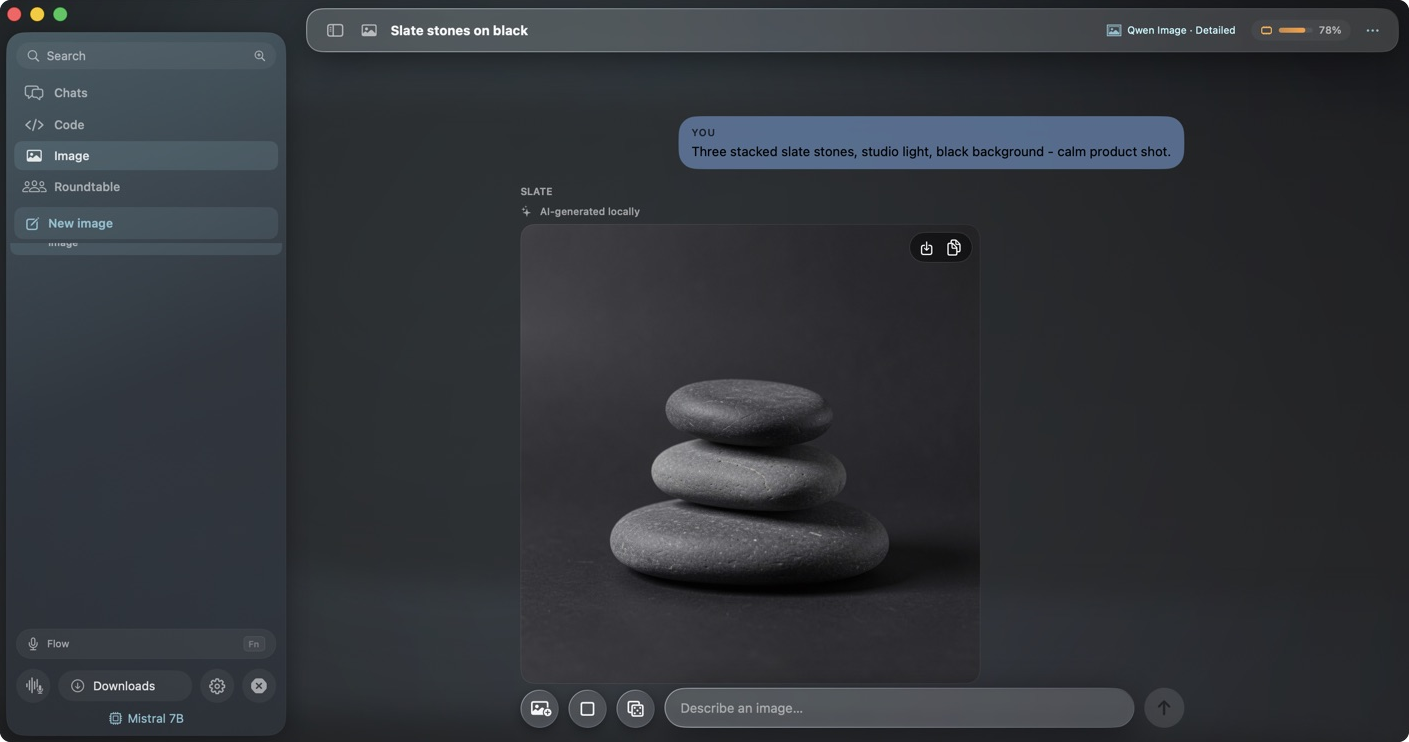Click the picture icon beside Image
The image size is (1409, 742).
point(34,156)
